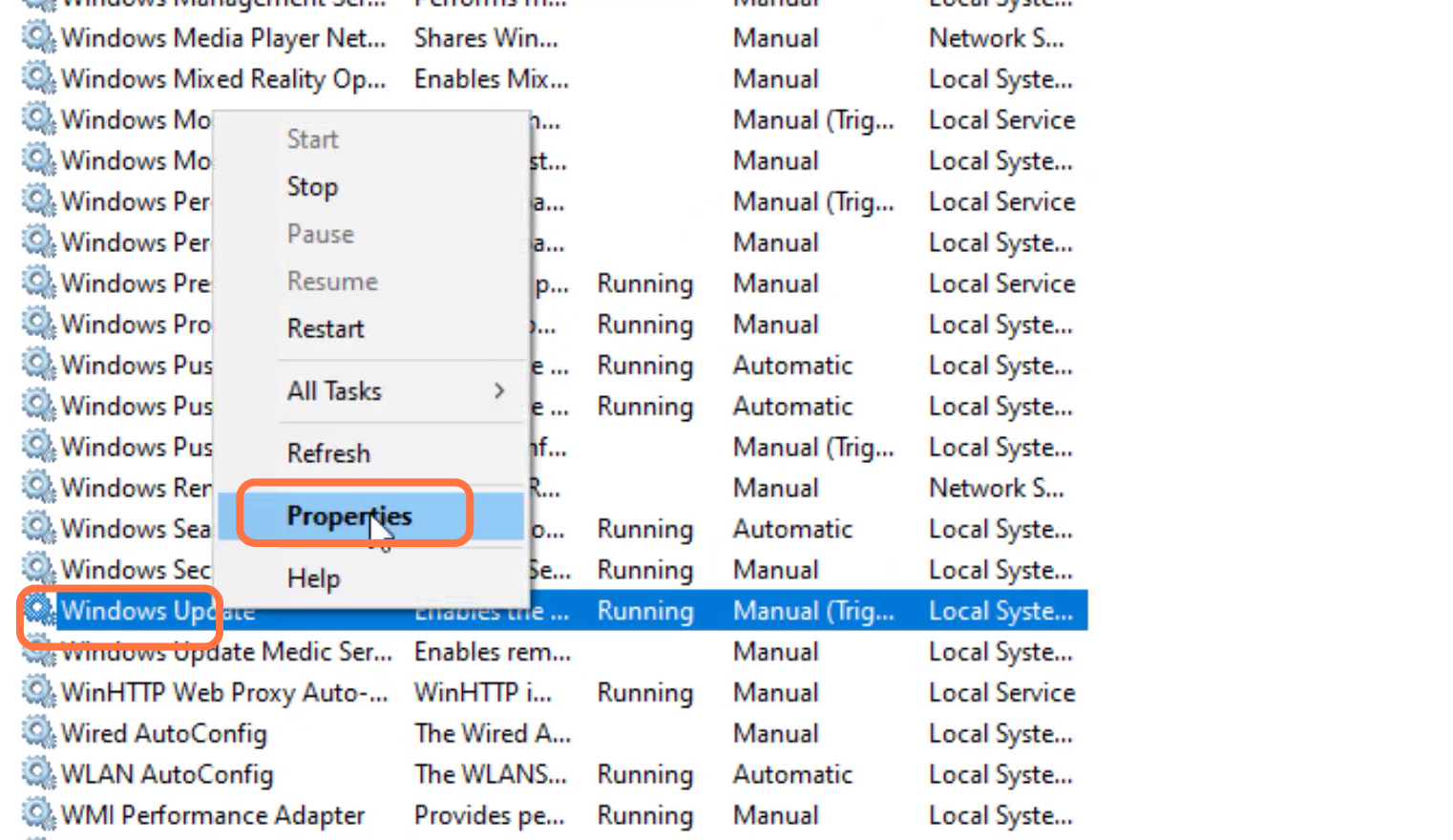Click 'Network S...' log-on for Media Player service
Viewport: 1453px width, 840px height.
(x=996, y=38)
